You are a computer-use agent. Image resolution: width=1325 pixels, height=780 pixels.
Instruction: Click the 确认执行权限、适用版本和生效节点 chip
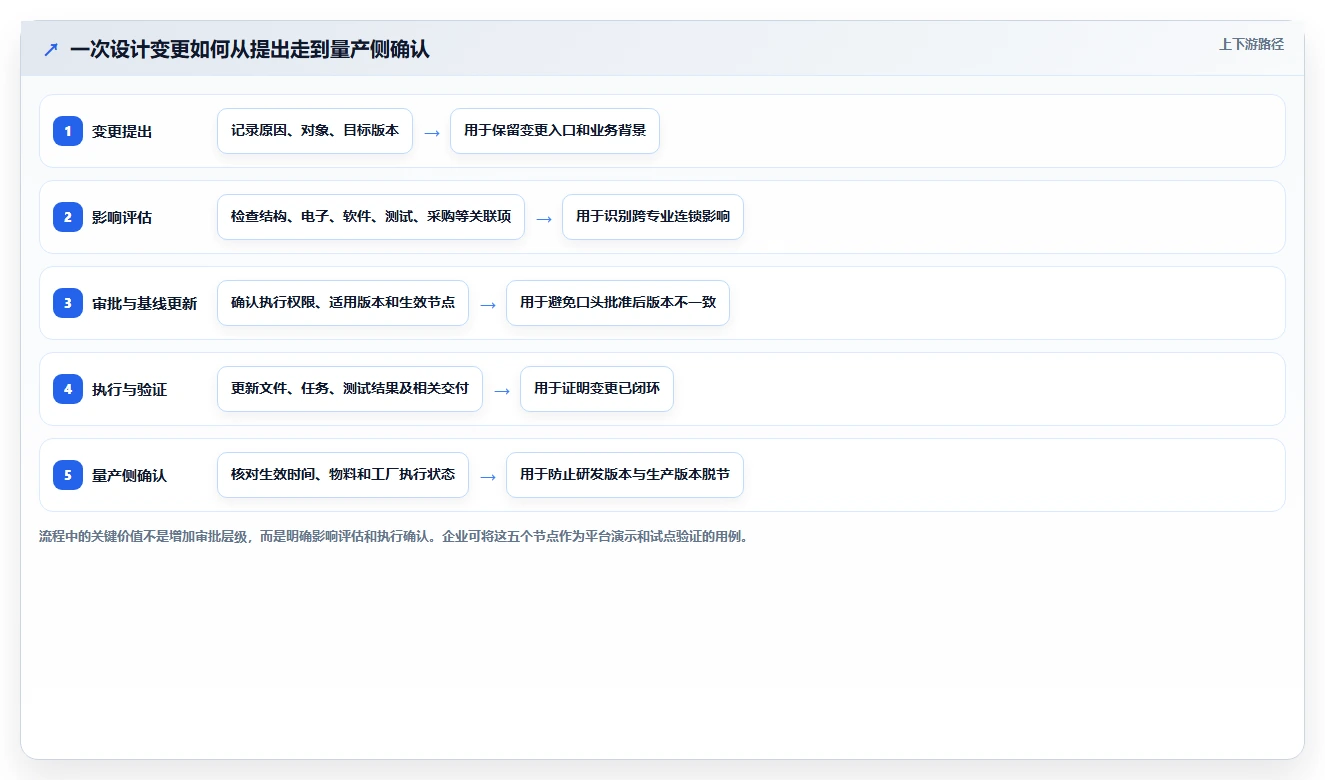click(x=343, y=303)
